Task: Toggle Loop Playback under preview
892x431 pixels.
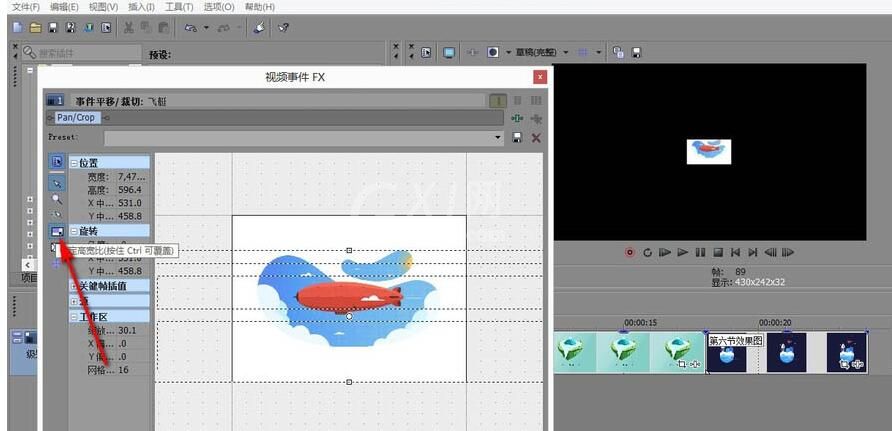Action: [647, 252]
